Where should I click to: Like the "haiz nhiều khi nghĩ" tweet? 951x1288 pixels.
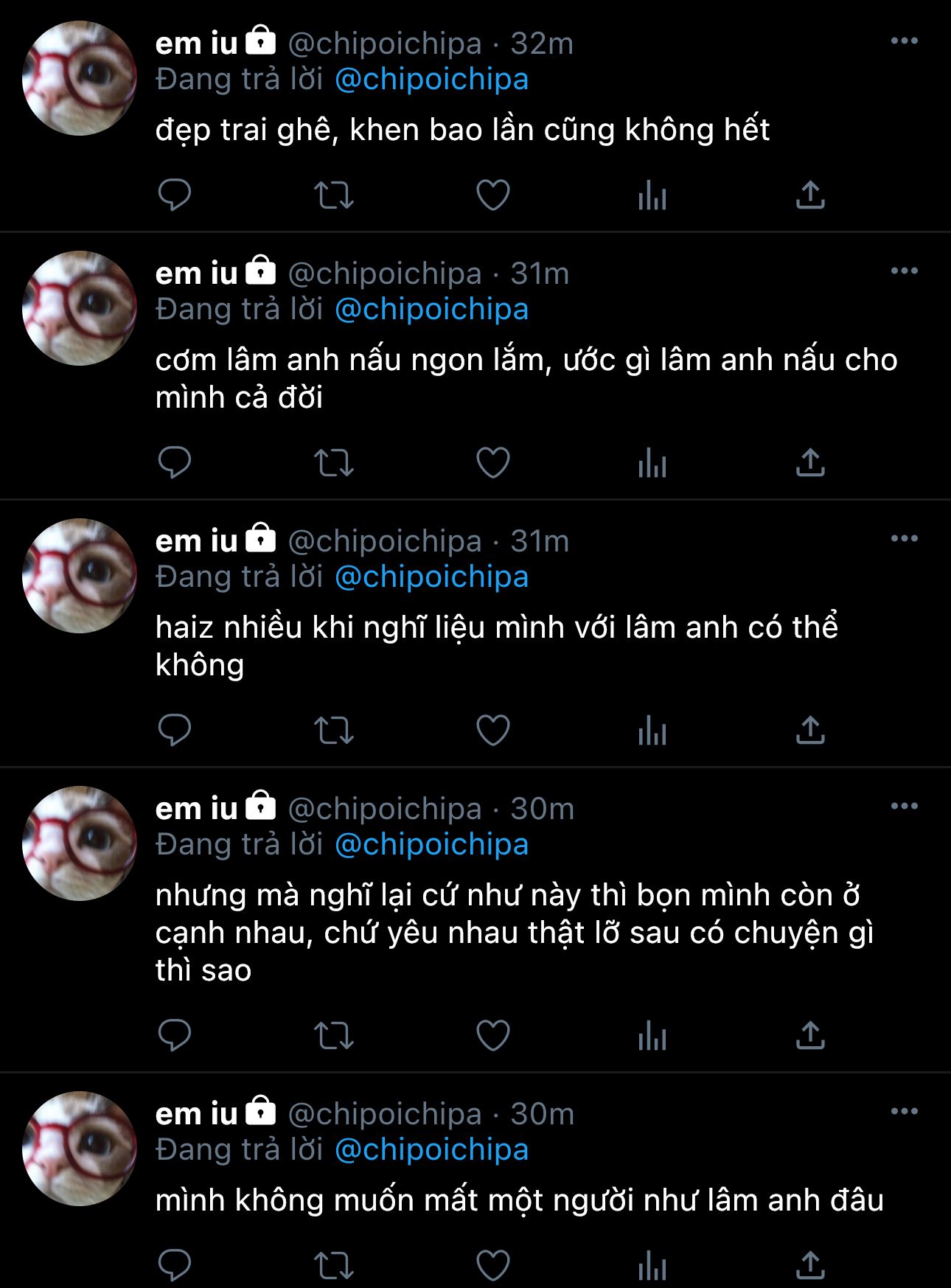click(493, 731)
